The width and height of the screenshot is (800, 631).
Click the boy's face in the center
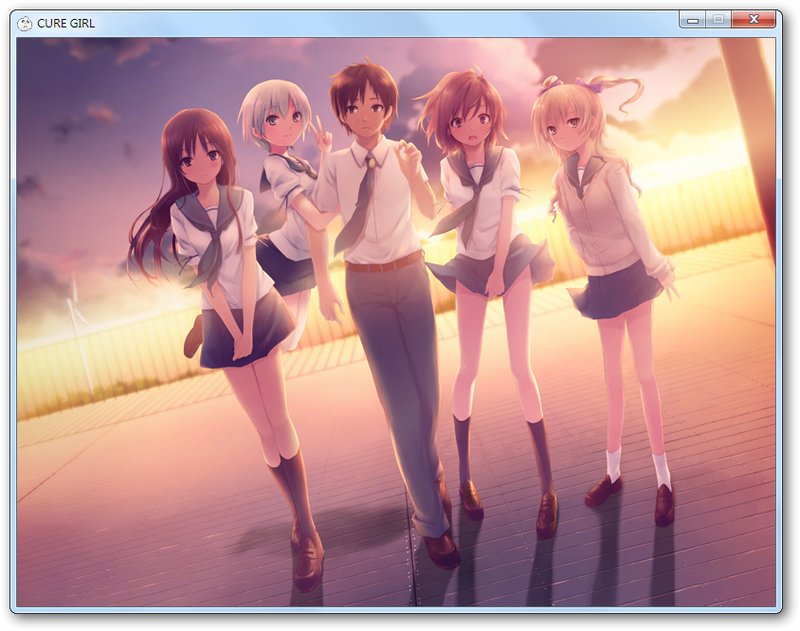[x=364, y=110]
